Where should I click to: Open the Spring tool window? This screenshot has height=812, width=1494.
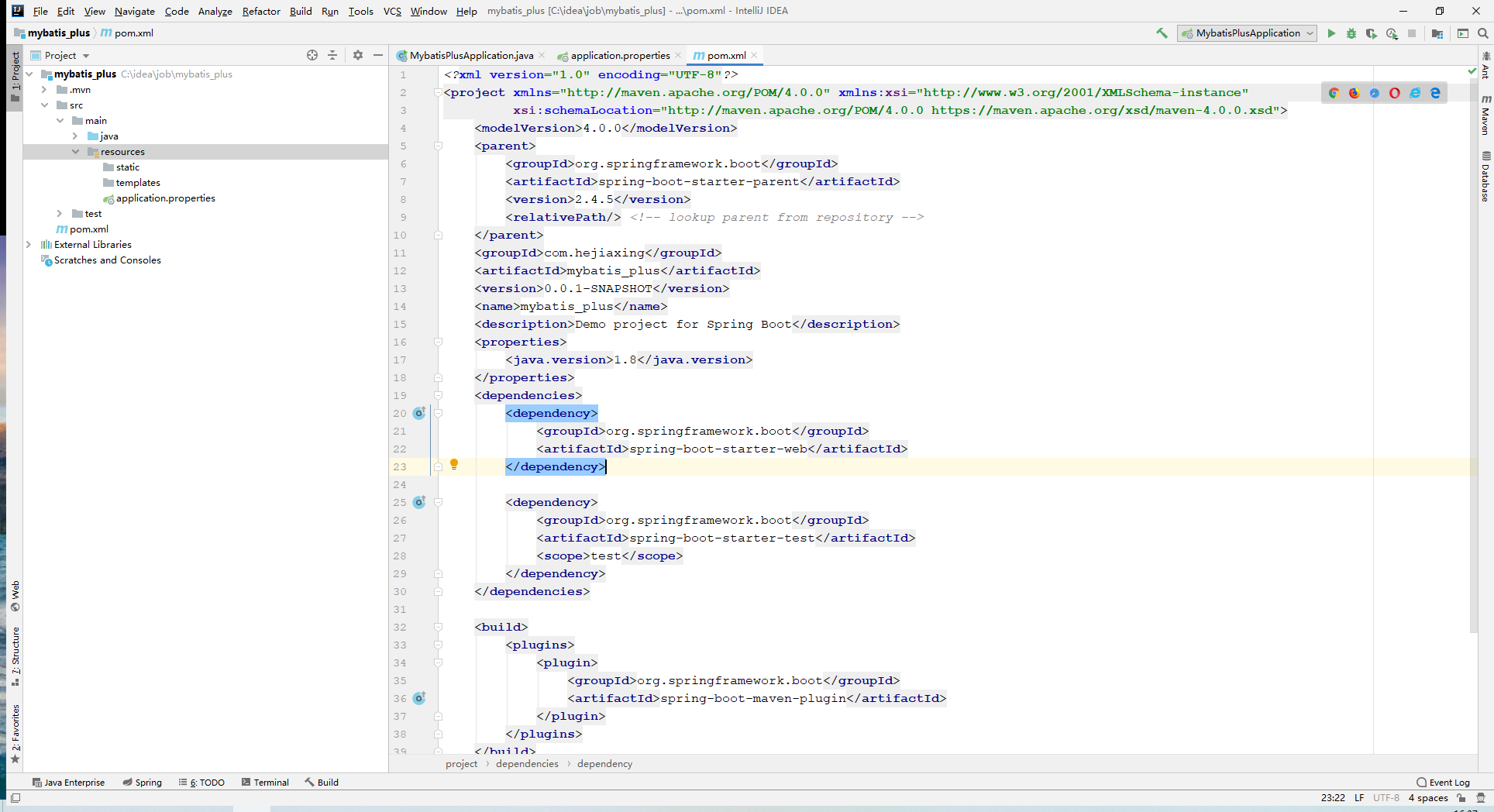(142, 783)
